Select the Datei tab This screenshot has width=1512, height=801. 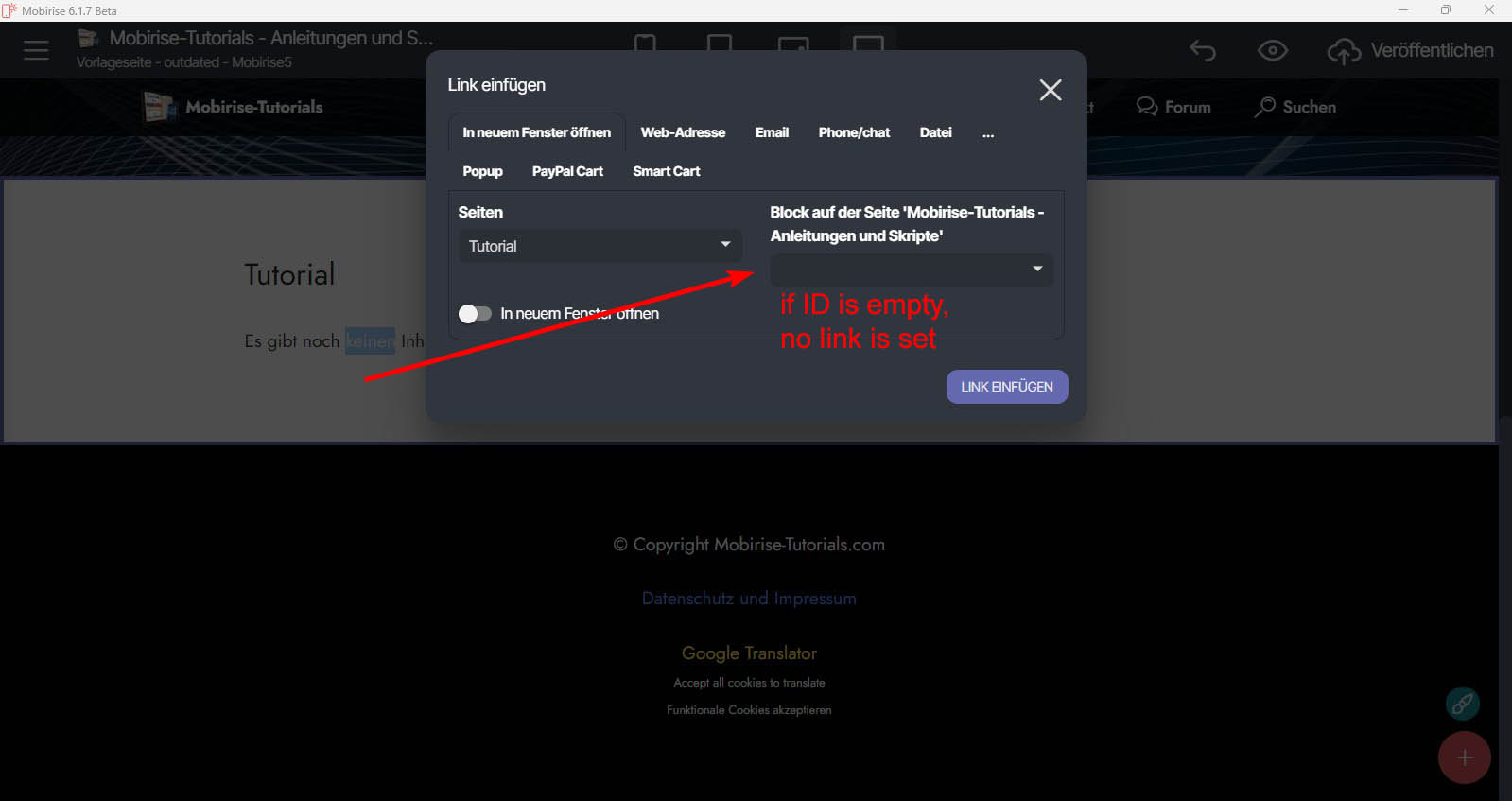pos(935,132)
